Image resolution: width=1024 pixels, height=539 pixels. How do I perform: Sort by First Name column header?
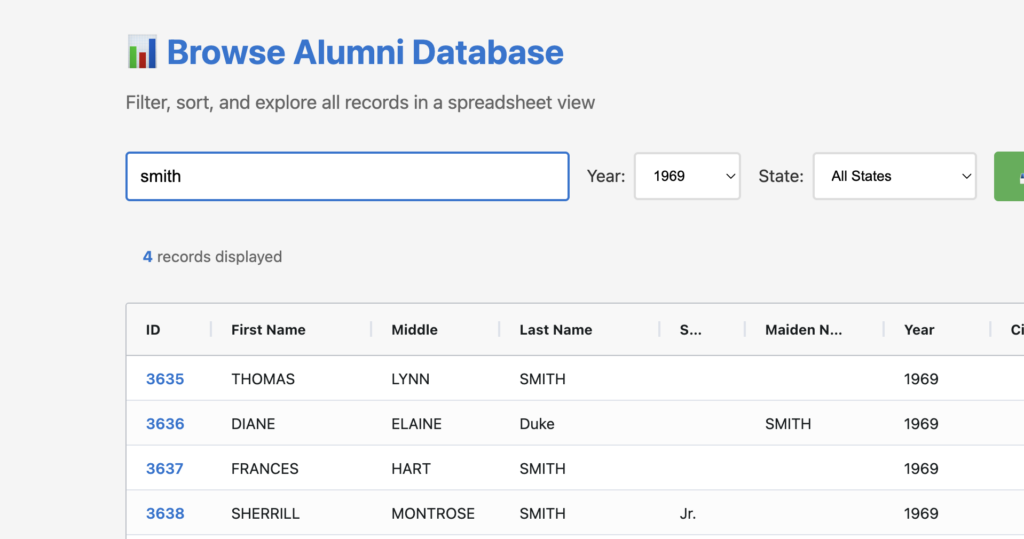(x=268, y=330)
